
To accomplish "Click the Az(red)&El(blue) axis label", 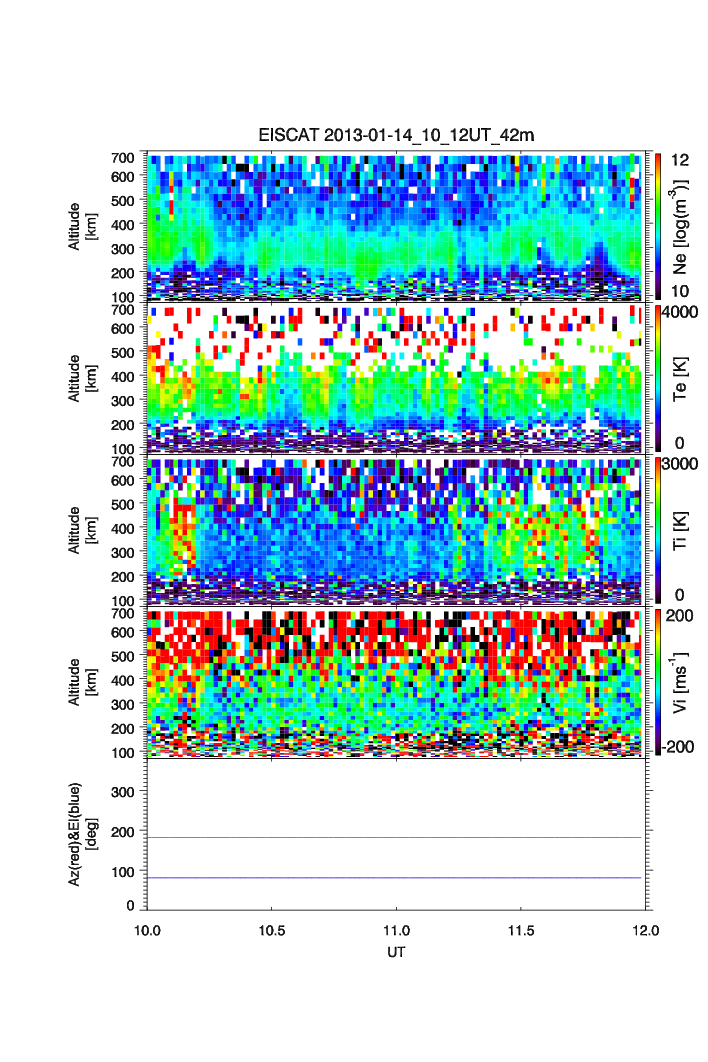I will [82, 834].
